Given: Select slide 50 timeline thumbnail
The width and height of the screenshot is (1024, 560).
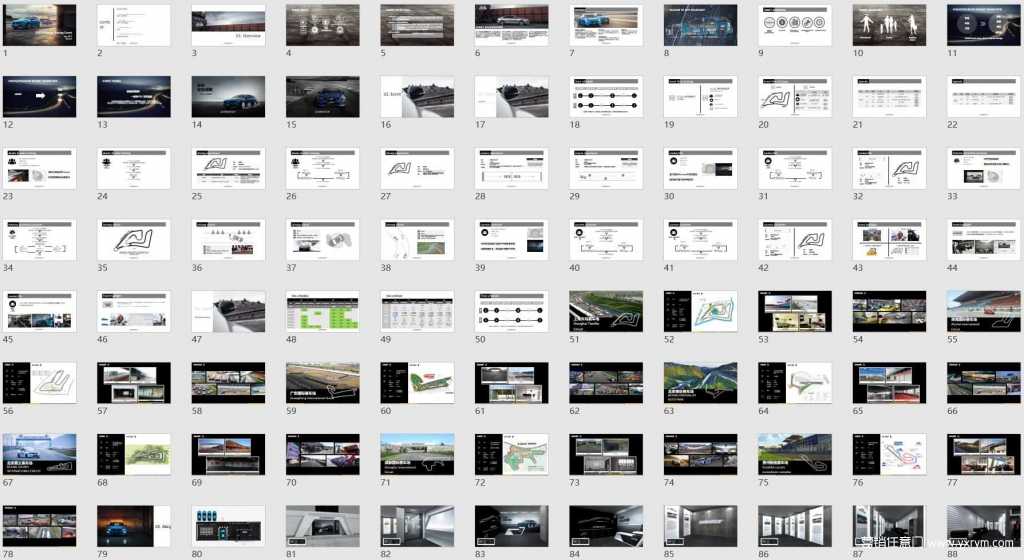Looking at the screenshot, I should [512, 312].
